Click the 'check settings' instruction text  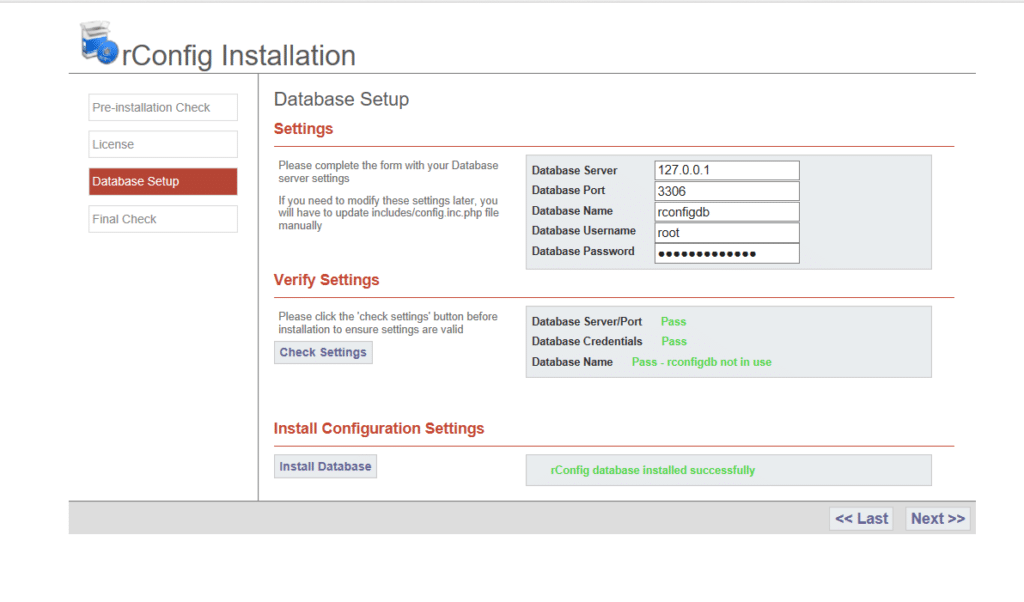coord(388,323)
